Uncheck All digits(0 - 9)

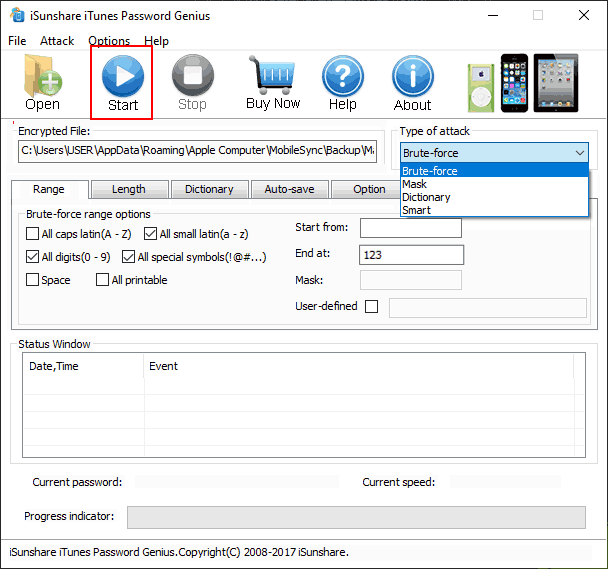point(32,257)
